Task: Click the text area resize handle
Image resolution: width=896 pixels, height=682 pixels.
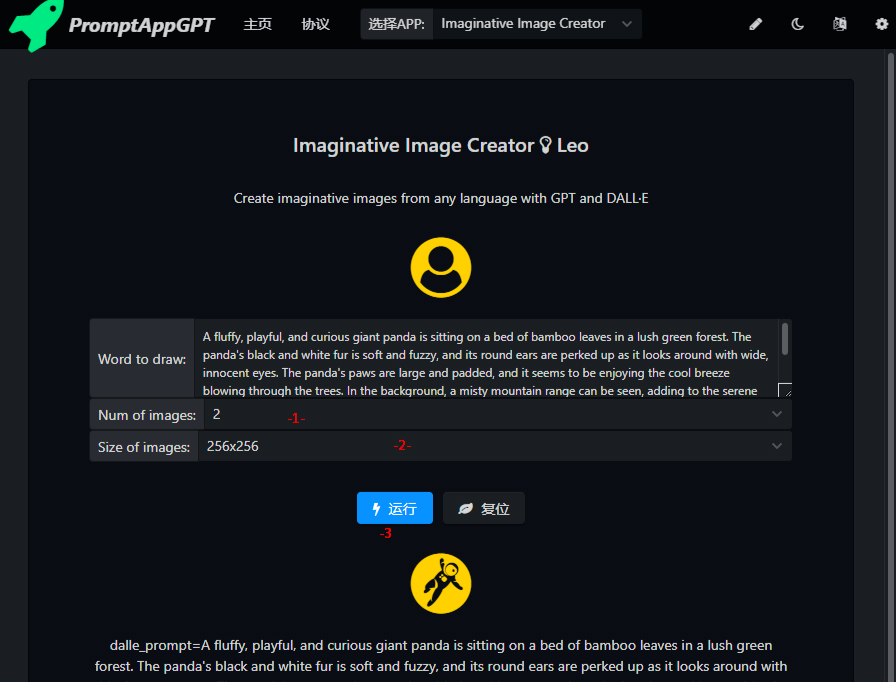Action: point(785,390)
